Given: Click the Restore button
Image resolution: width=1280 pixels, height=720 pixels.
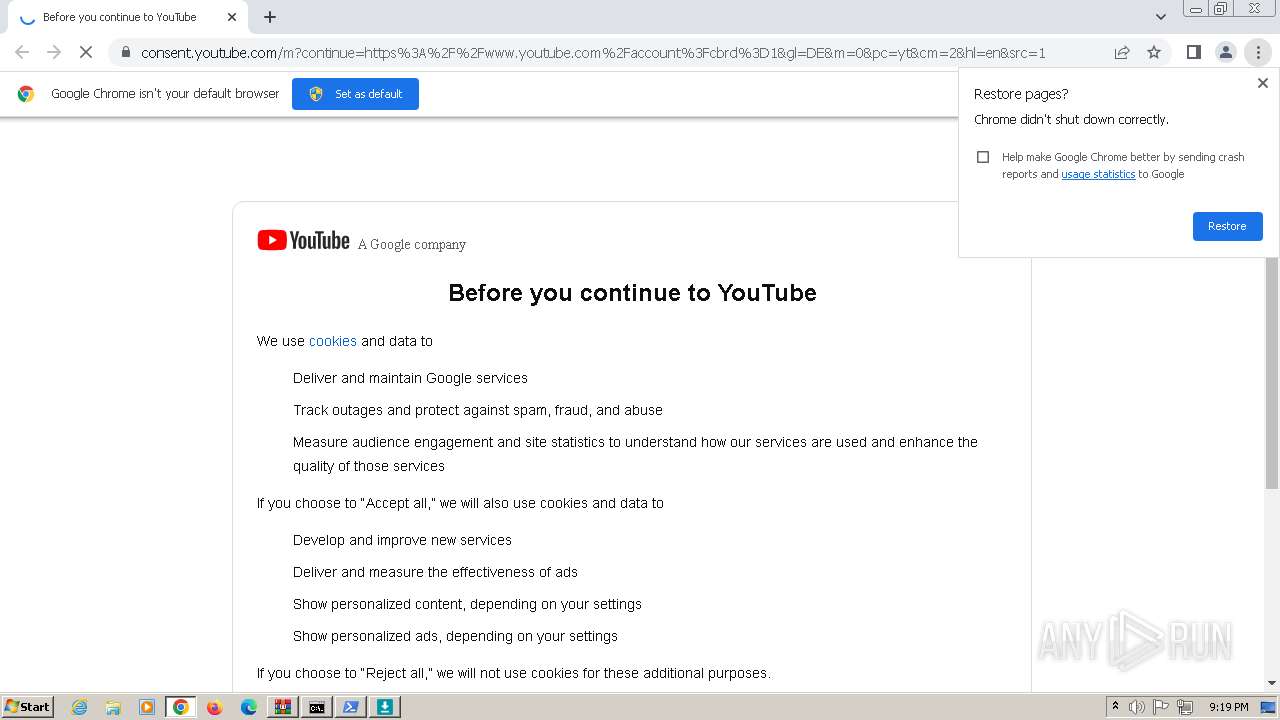Looking at the screenshot, I should (1227, 226).
